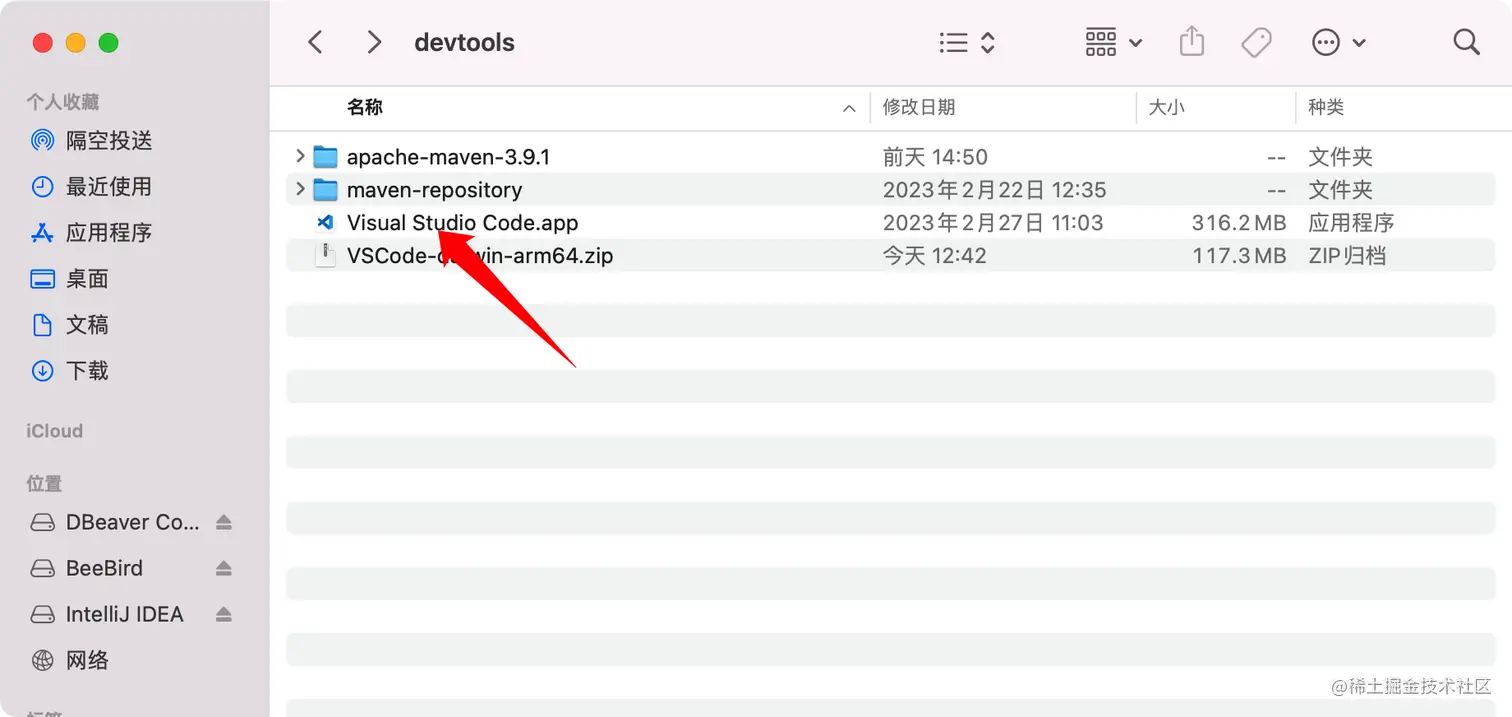Viewport: 1512px width, 717px height.
Task: Select the Visual Studio Code.app file
Action: tap(462, 222)
